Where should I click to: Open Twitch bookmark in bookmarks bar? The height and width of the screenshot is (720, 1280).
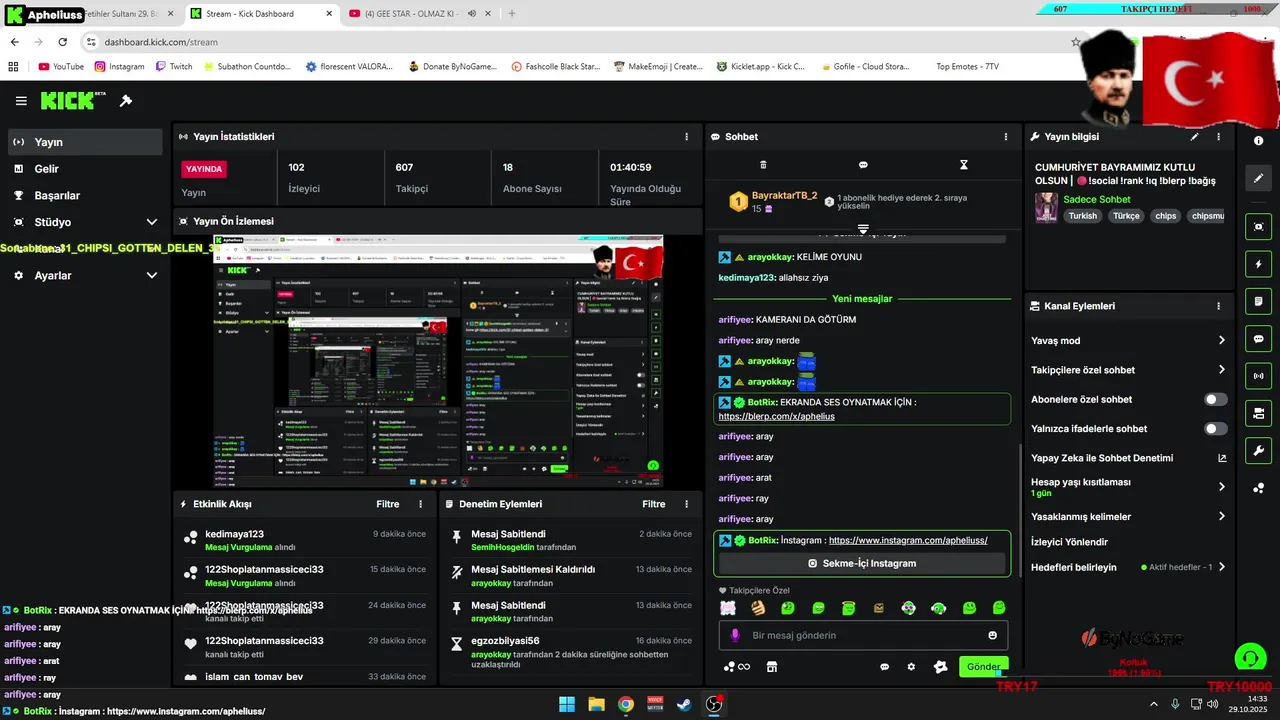173,67
